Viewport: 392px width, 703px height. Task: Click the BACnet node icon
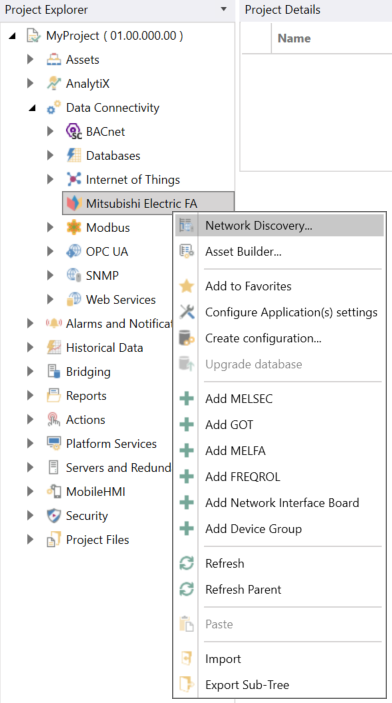[x=74, y=132]
